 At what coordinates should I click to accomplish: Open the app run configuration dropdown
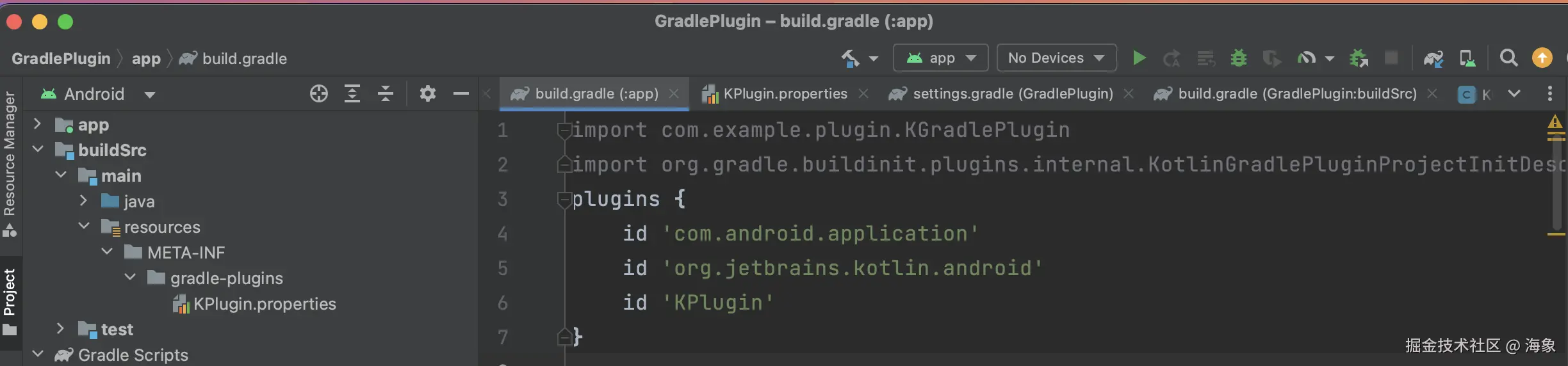(941, 58)
